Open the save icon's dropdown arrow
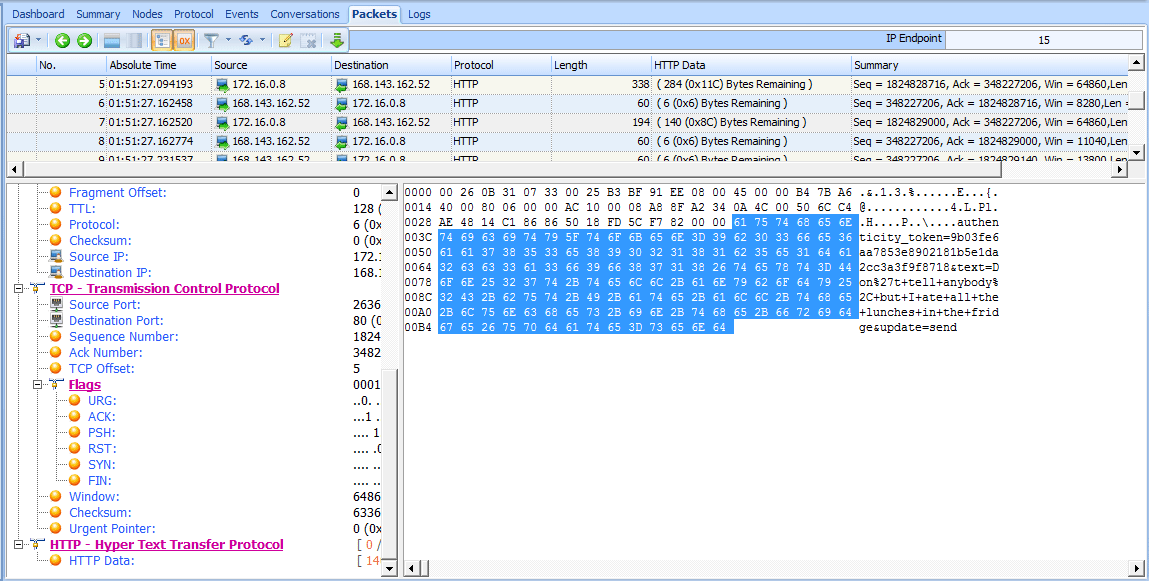This screenshot has height=581, width=1149. tap(38, 40)
